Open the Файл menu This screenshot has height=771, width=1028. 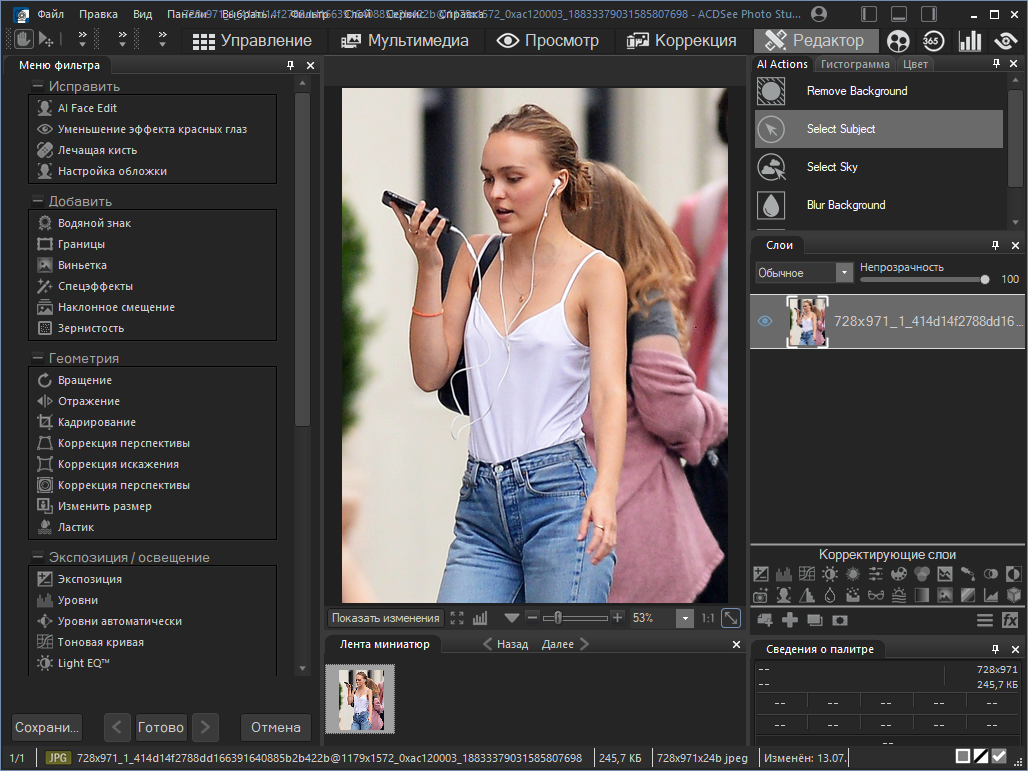50,14
